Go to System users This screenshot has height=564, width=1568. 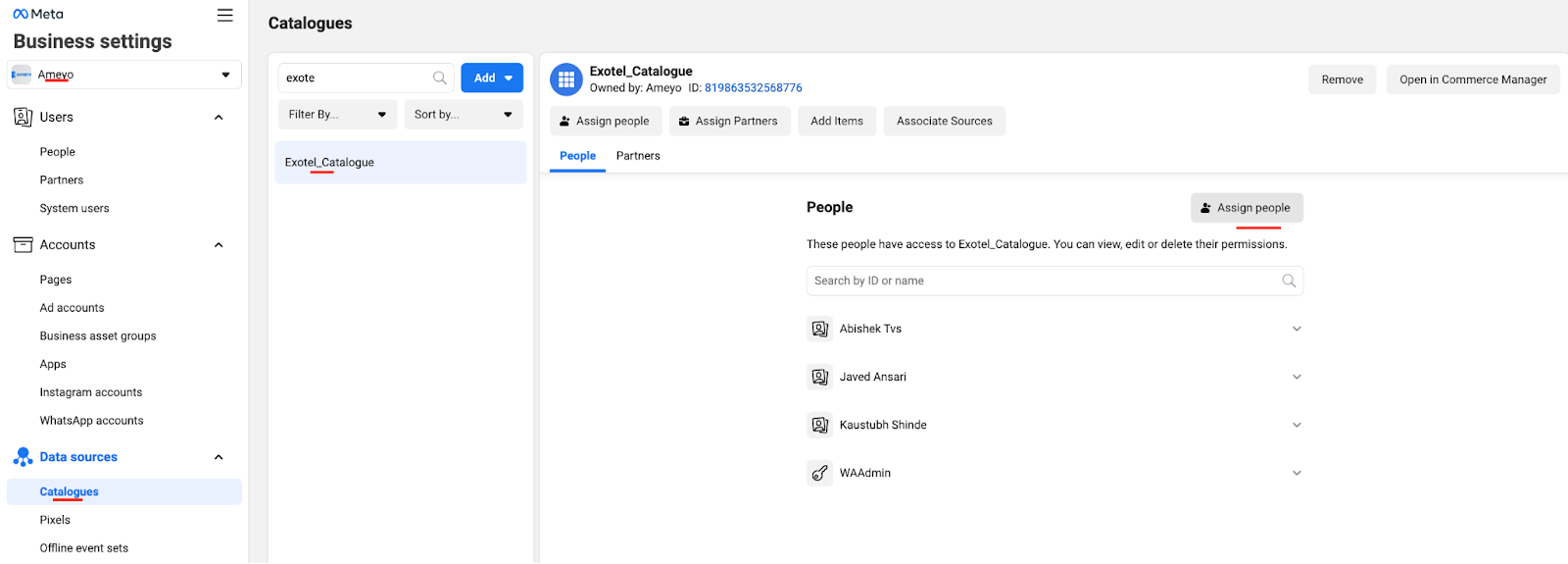coord(74,209)
